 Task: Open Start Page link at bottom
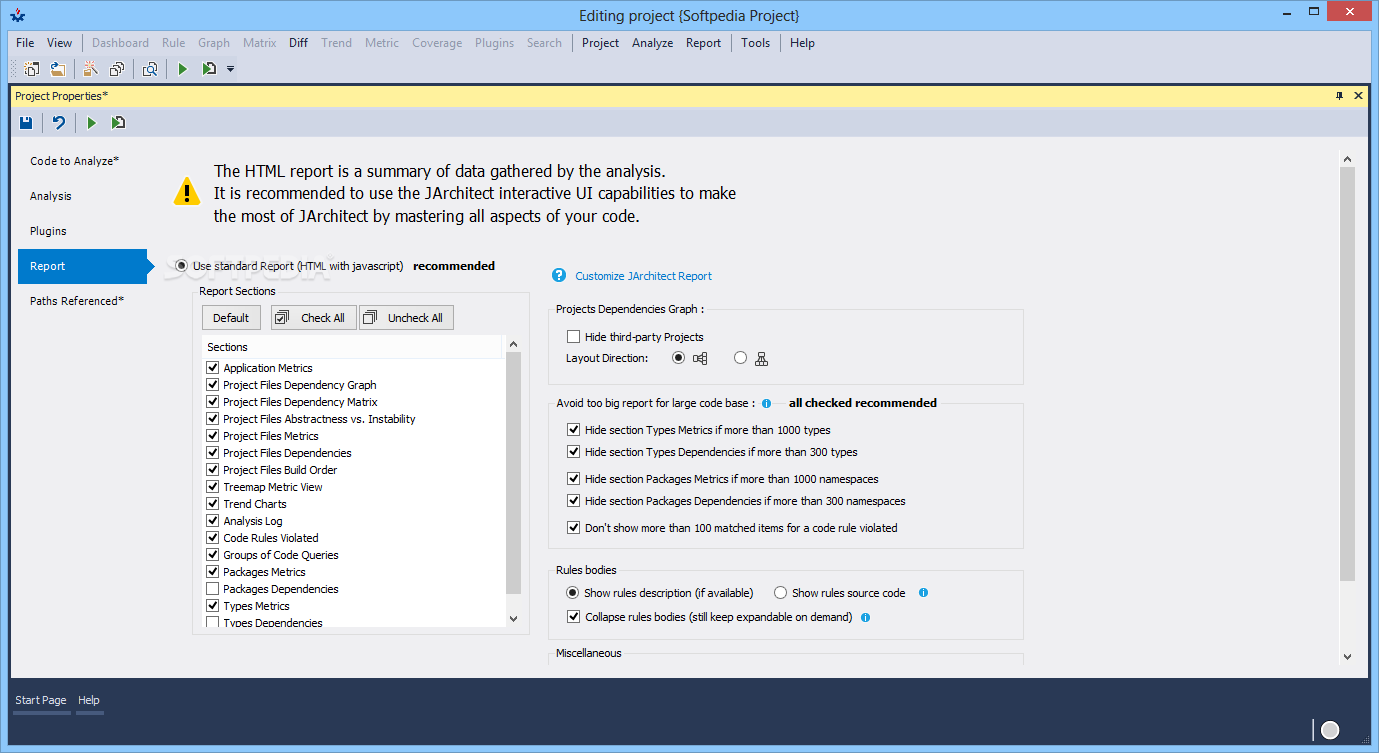41,700
